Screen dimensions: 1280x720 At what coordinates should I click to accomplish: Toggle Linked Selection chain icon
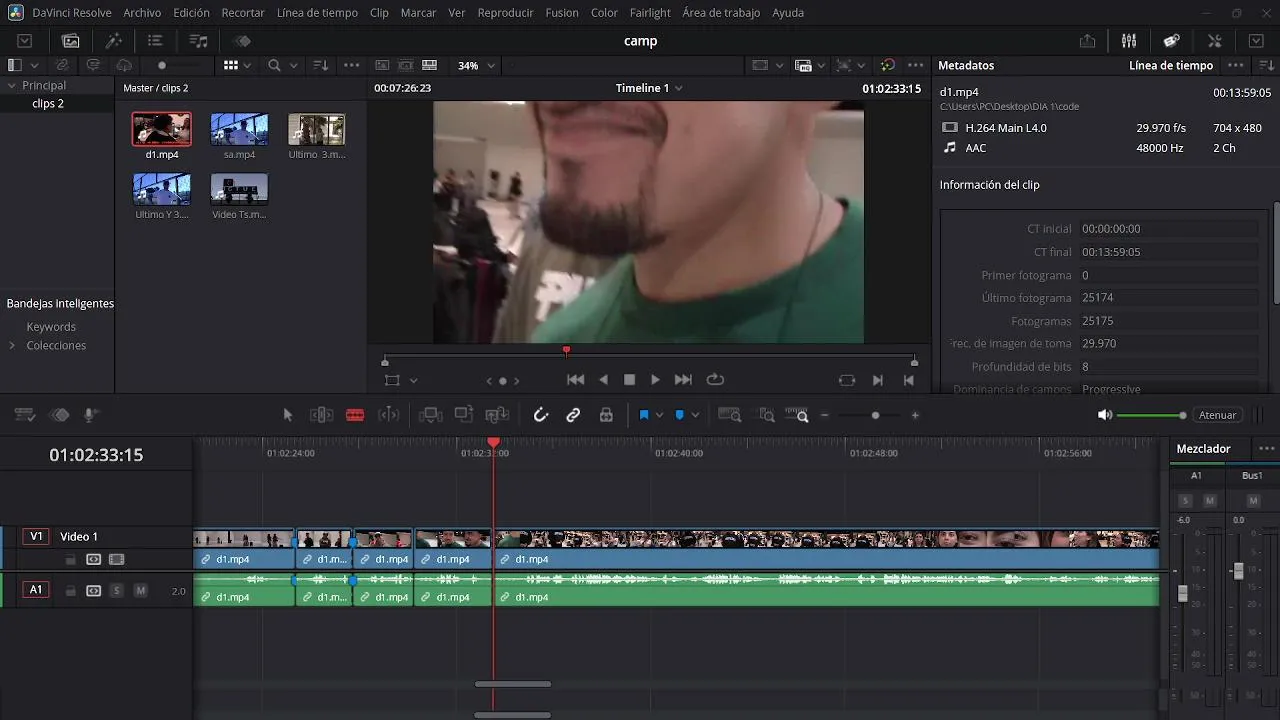coord(573,415)
